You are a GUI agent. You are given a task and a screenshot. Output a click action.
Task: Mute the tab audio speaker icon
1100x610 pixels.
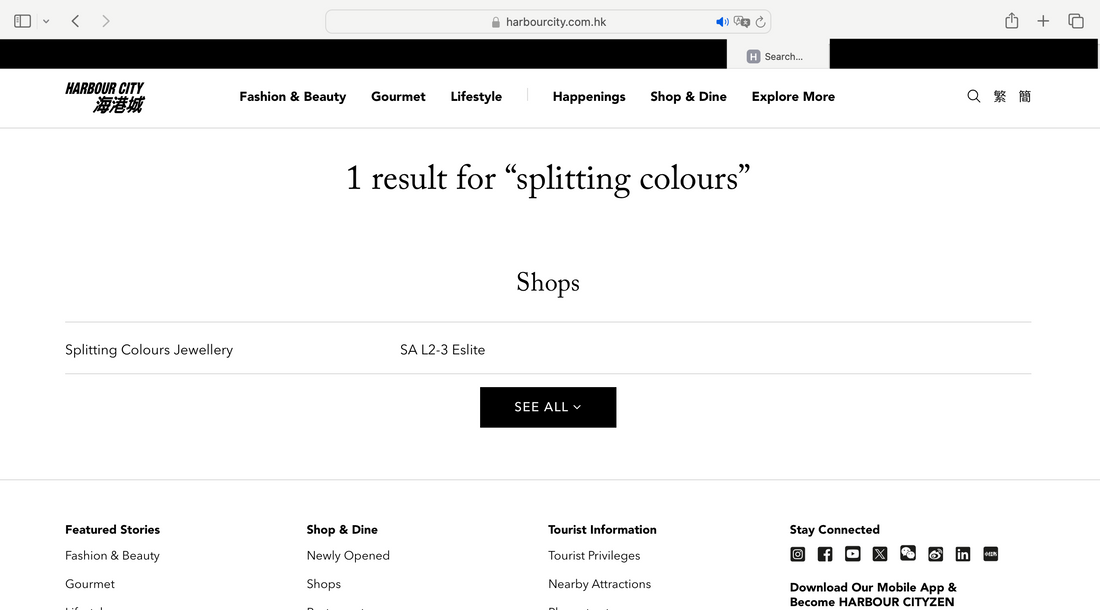[x=722, y=22]
